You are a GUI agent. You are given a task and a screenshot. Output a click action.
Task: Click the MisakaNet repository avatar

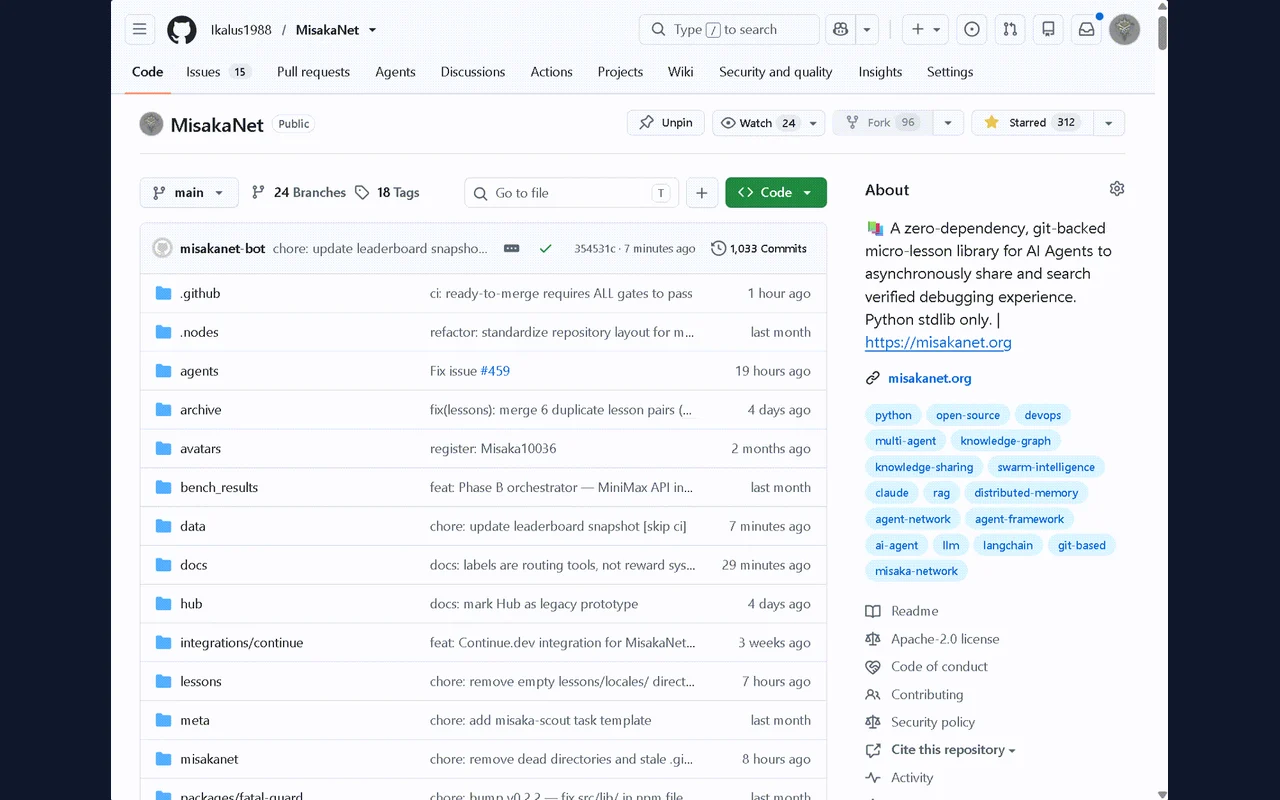pos(151,124)
